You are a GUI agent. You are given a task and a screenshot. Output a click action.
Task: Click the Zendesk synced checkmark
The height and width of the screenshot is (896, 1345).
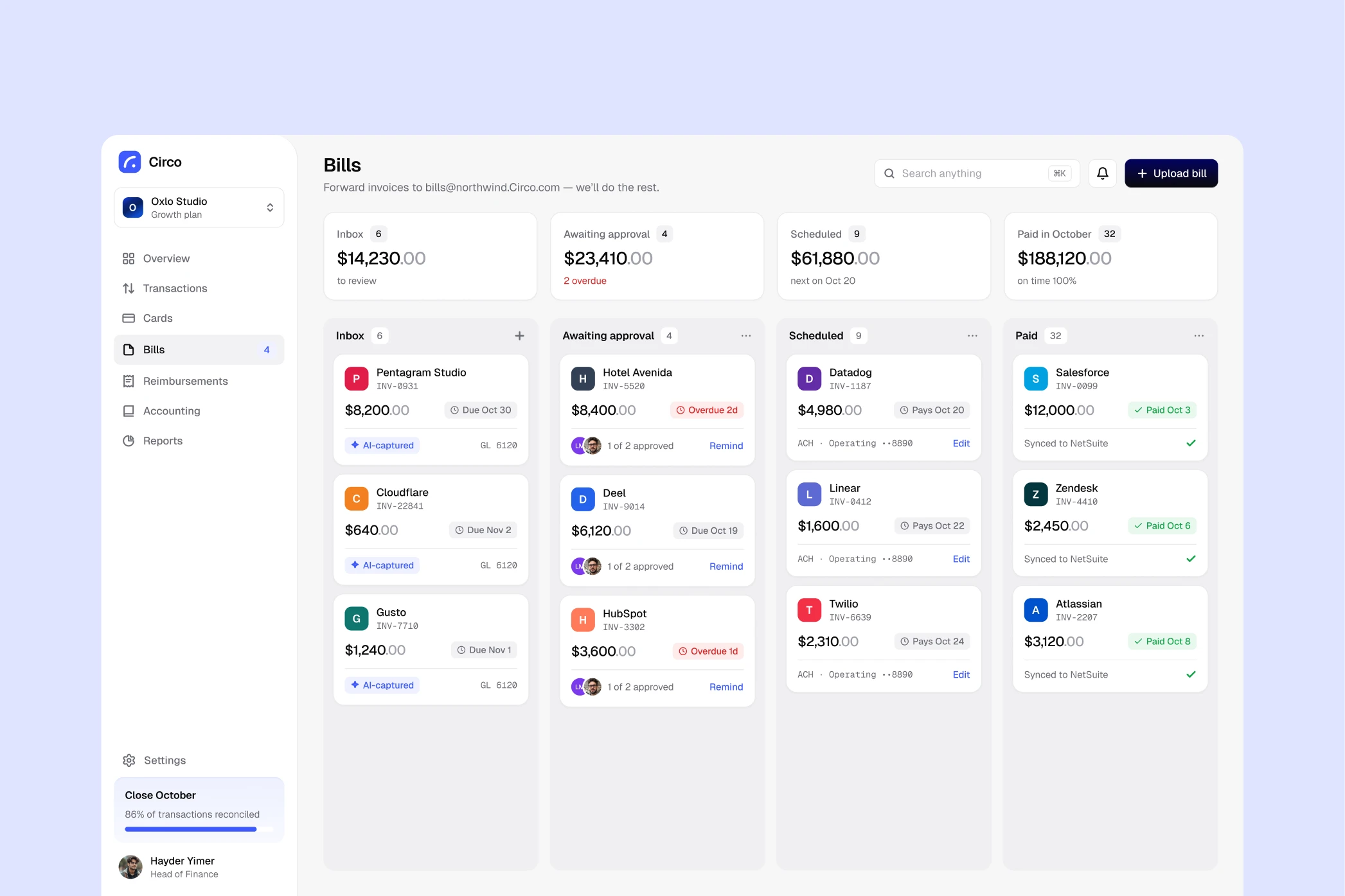(x=1191, y=559)
